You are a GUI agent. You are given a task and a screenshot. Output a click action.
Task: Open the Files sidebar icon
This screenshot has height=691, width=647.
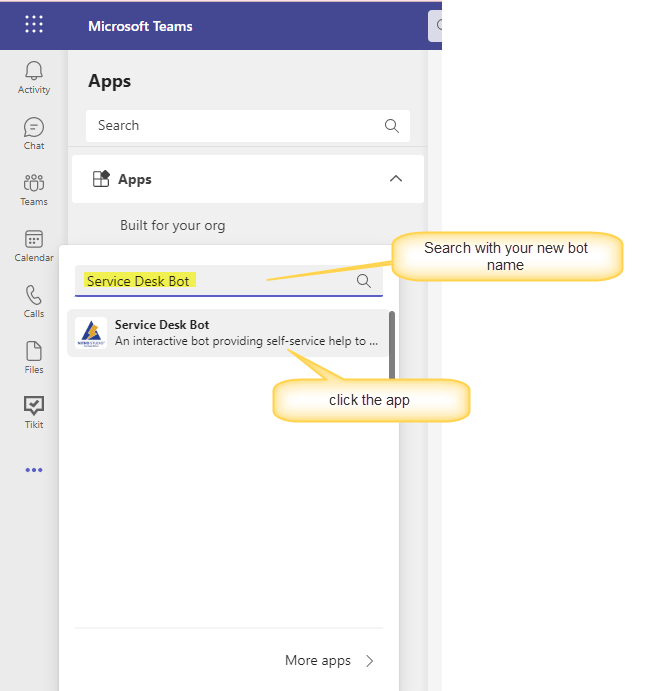point(34,357)
